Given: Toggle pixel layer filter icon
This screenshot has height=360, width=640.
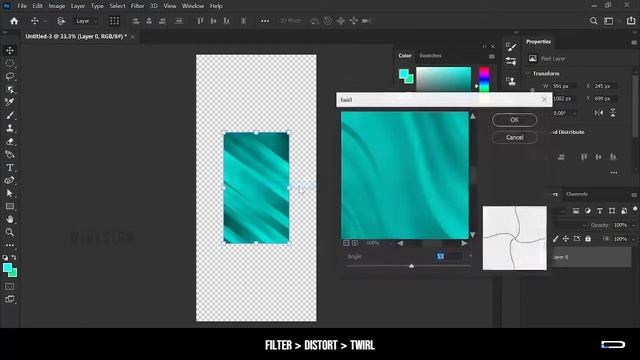Looking at the screenshot, I should click(x=576, y=211).
